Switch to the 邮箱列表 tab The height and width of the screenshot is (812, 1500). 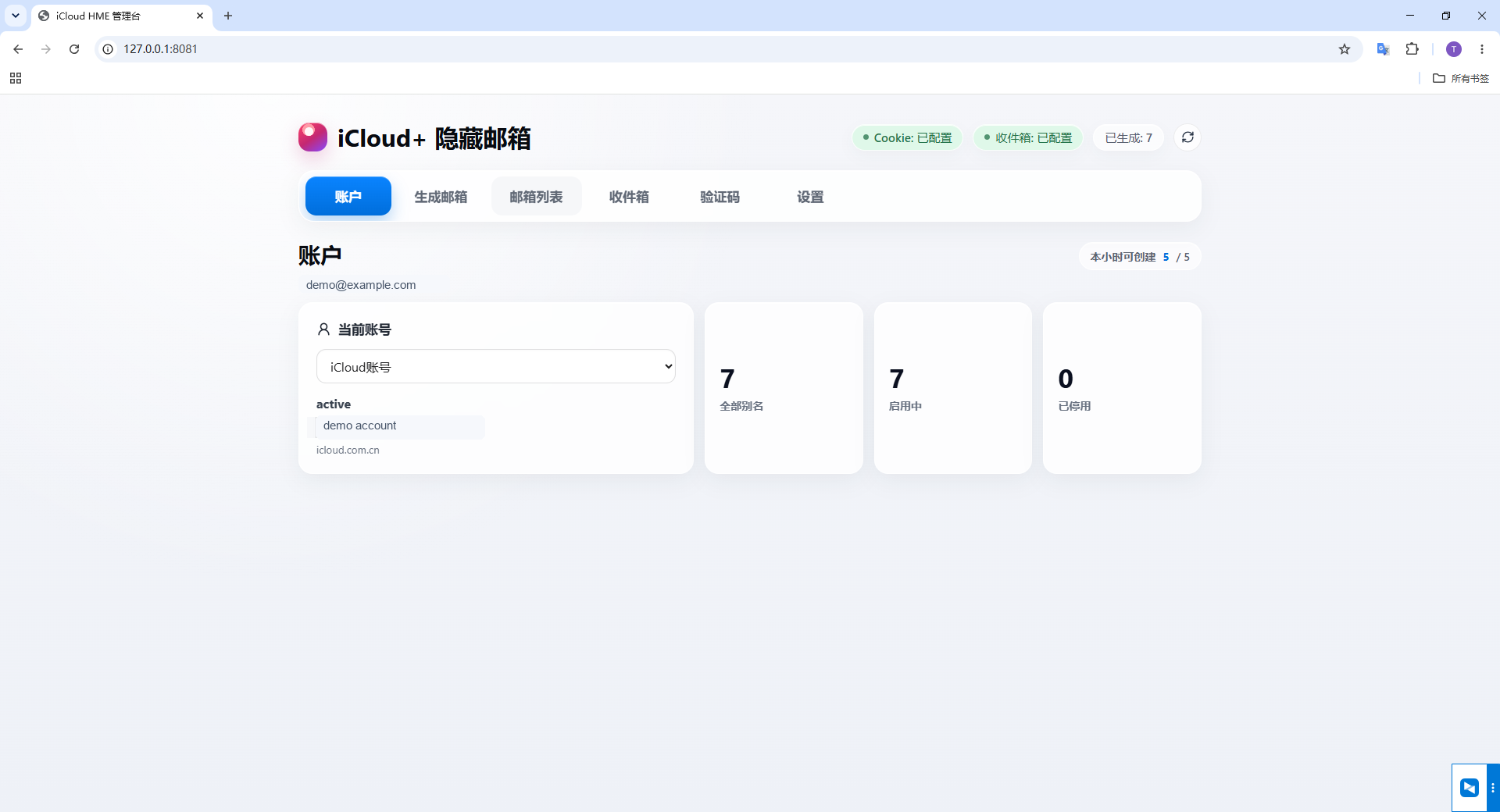(536, 196)
